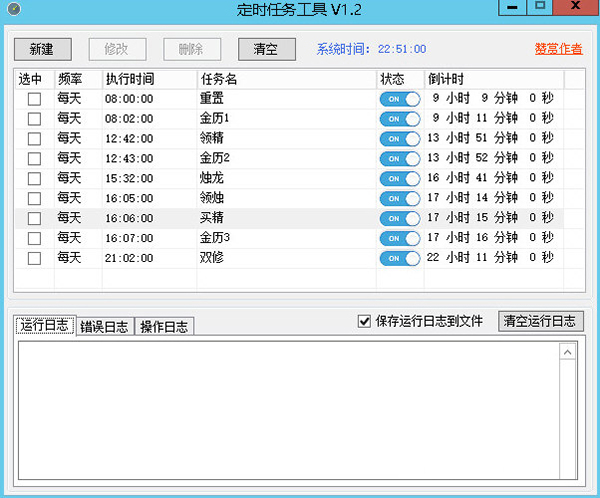The image size is (600, 498).
Task: Select execution time 12:42:00 cell
Action: (129, 139)
